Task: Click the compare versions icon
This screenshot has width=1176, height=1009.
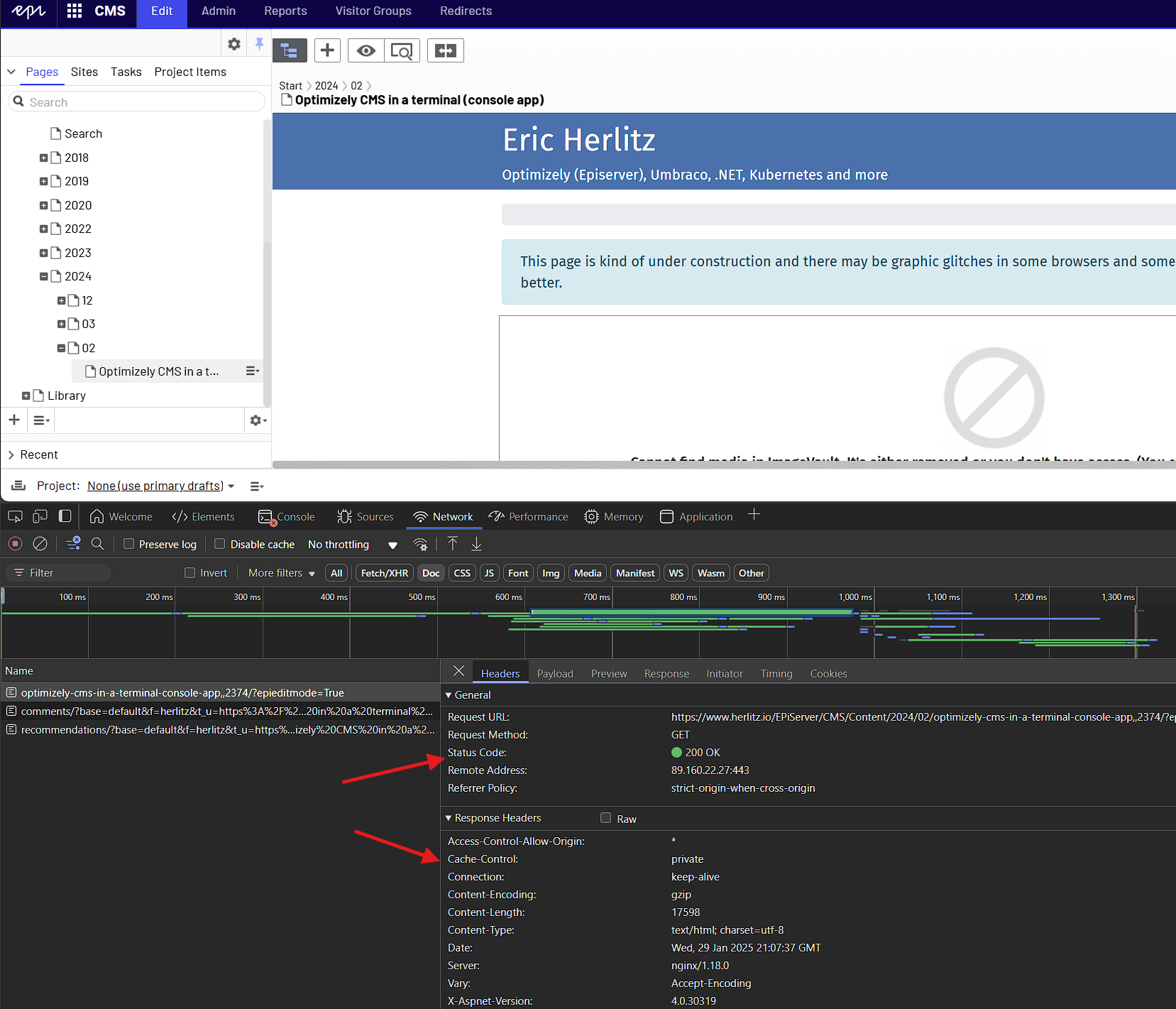Action: pos(445,50)
